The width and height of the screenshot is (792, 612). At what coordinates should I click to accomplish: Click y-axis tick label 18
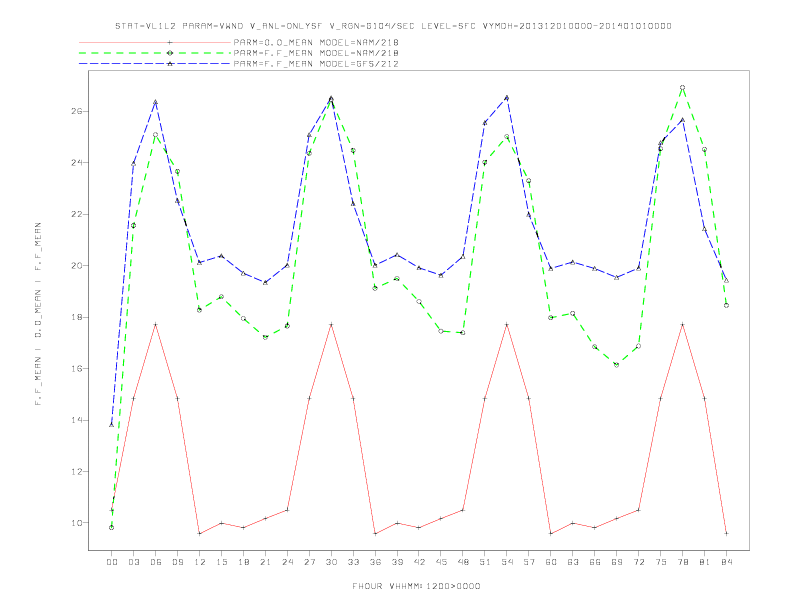77,317
